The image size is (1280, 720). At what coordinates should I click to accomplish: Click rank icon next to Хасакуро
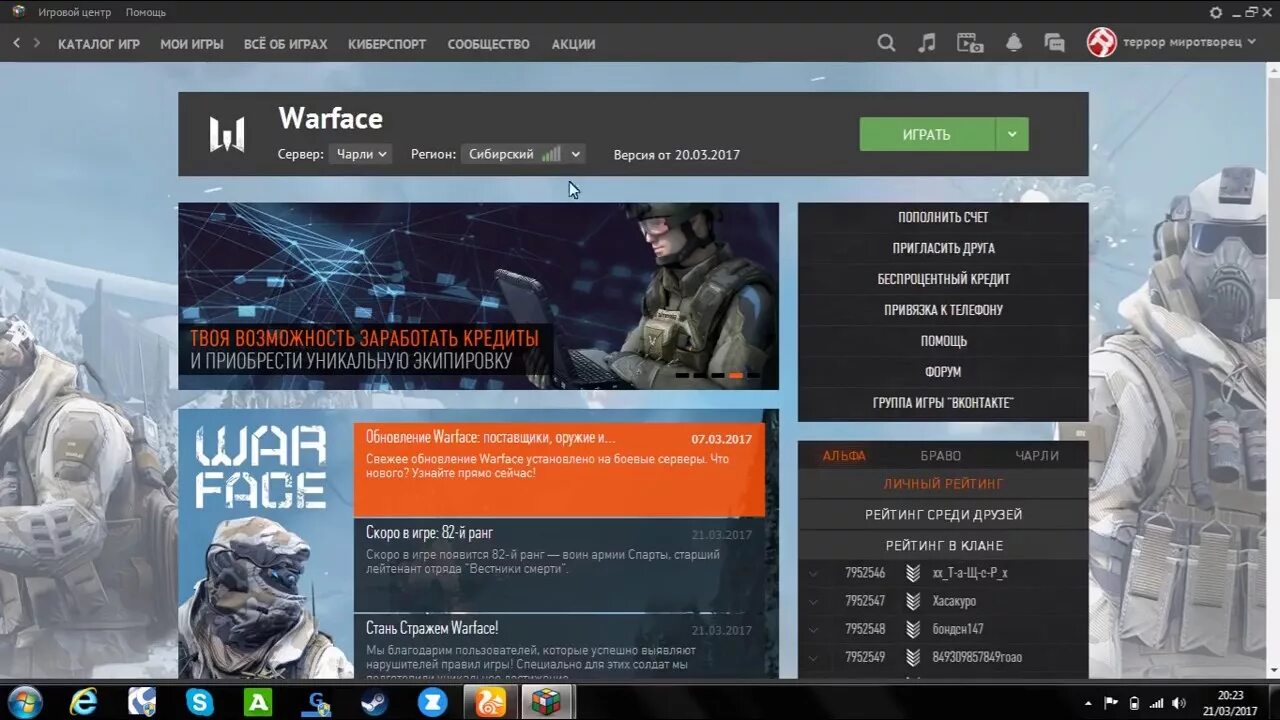click(912, 601)
